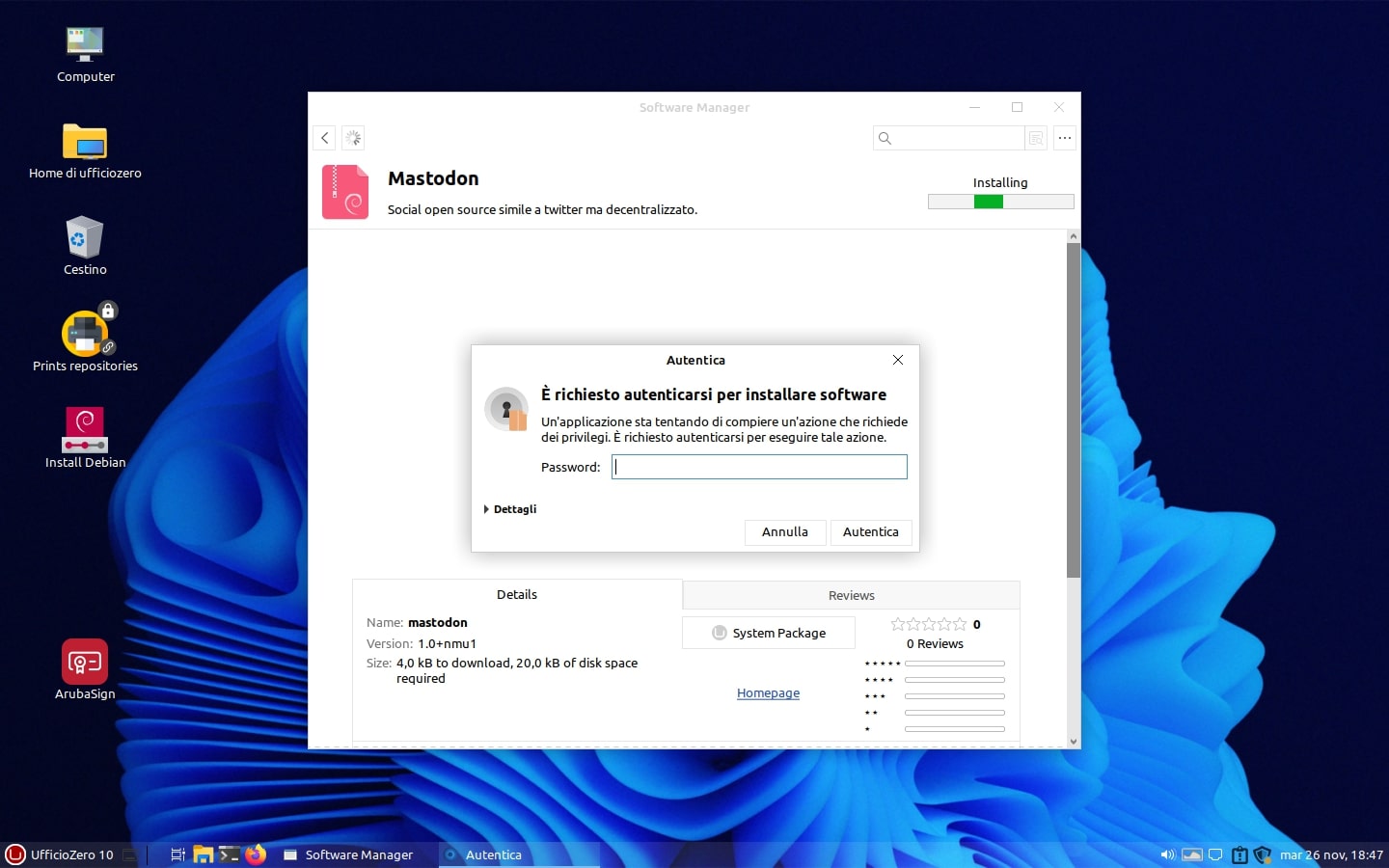Open the Computer desktop icon
Image resolution: width=1389 pixels, height=868 pixels.
click(85, 54)
